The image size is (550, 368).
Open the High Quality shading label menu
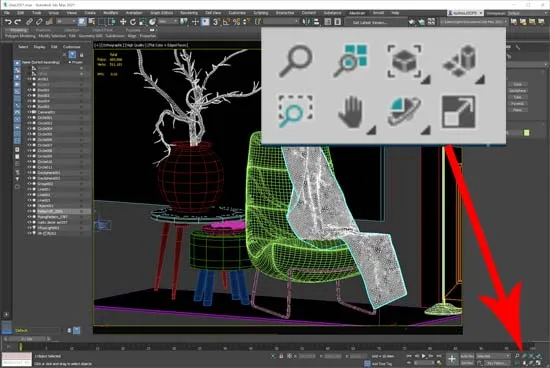click(135, 45)
